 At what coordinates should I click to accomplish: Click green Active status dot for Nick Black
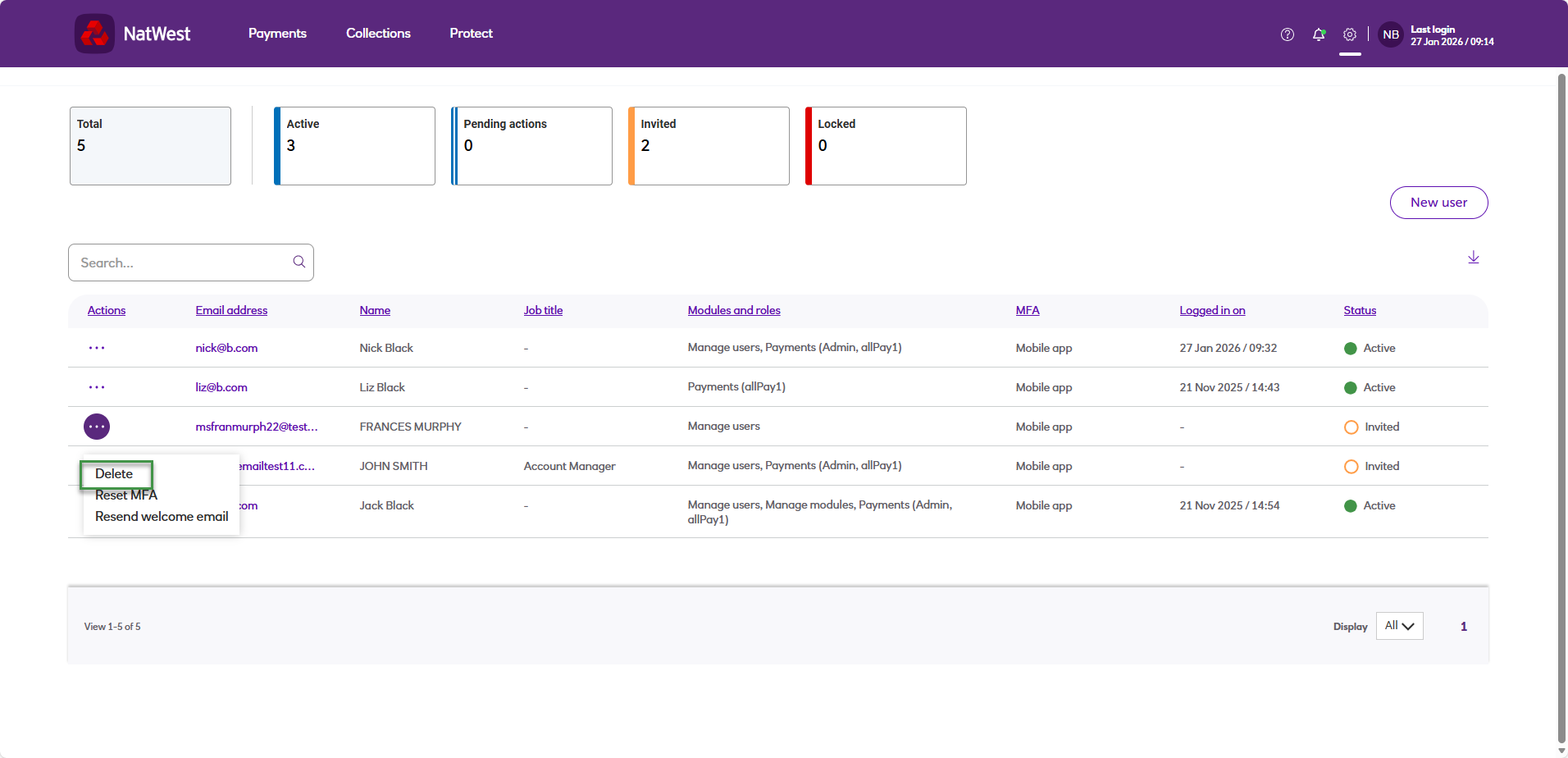coord(1351,349)
